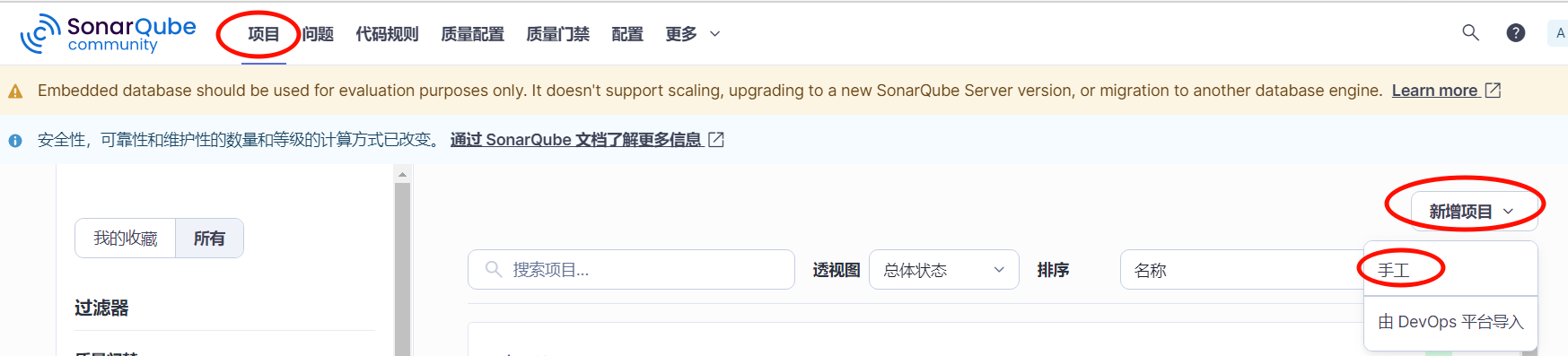Click the warning triangle icon in banner
The width and height of the screenshot is (1568, 356).
pos(15,91)
